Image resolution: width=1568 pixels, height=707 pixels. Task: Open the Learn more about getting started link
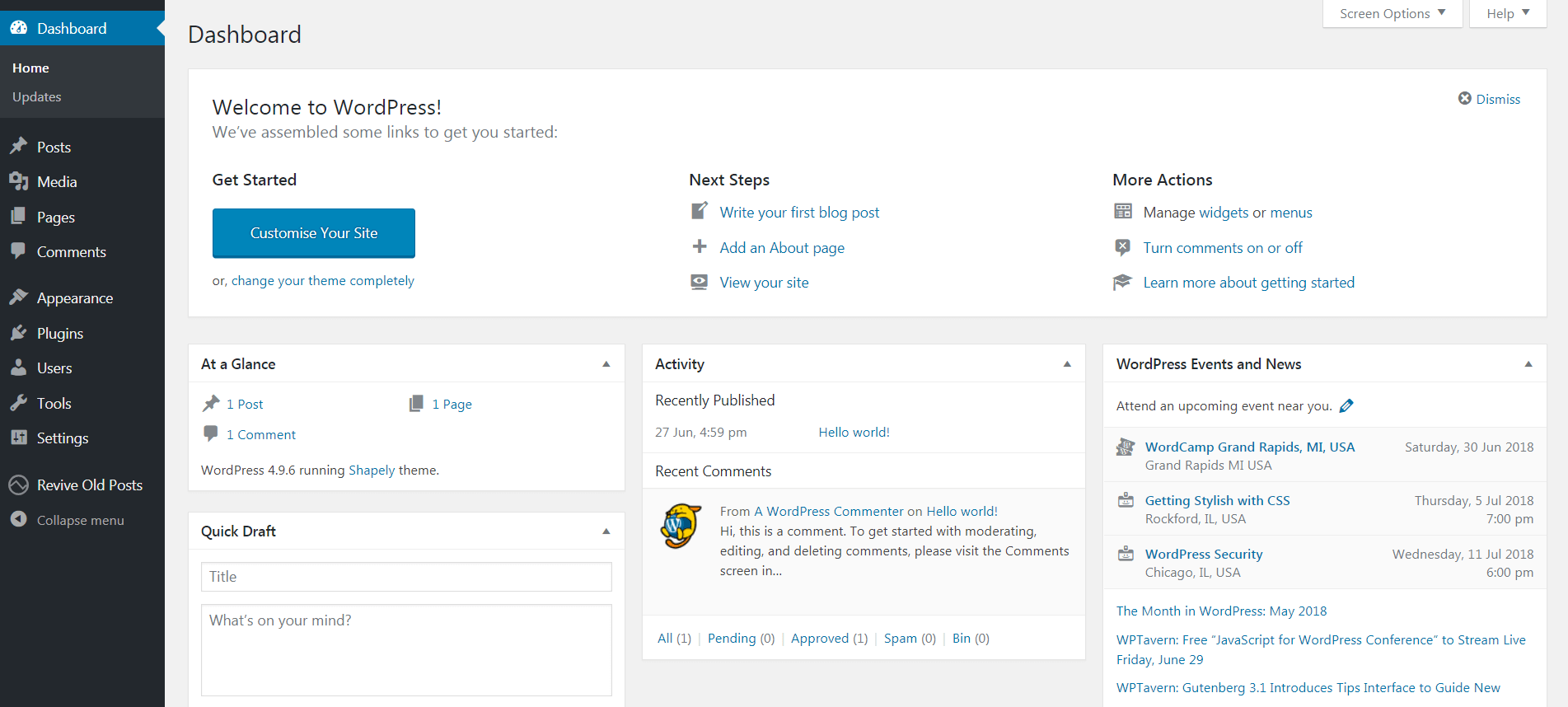[x=1248, y=282]
